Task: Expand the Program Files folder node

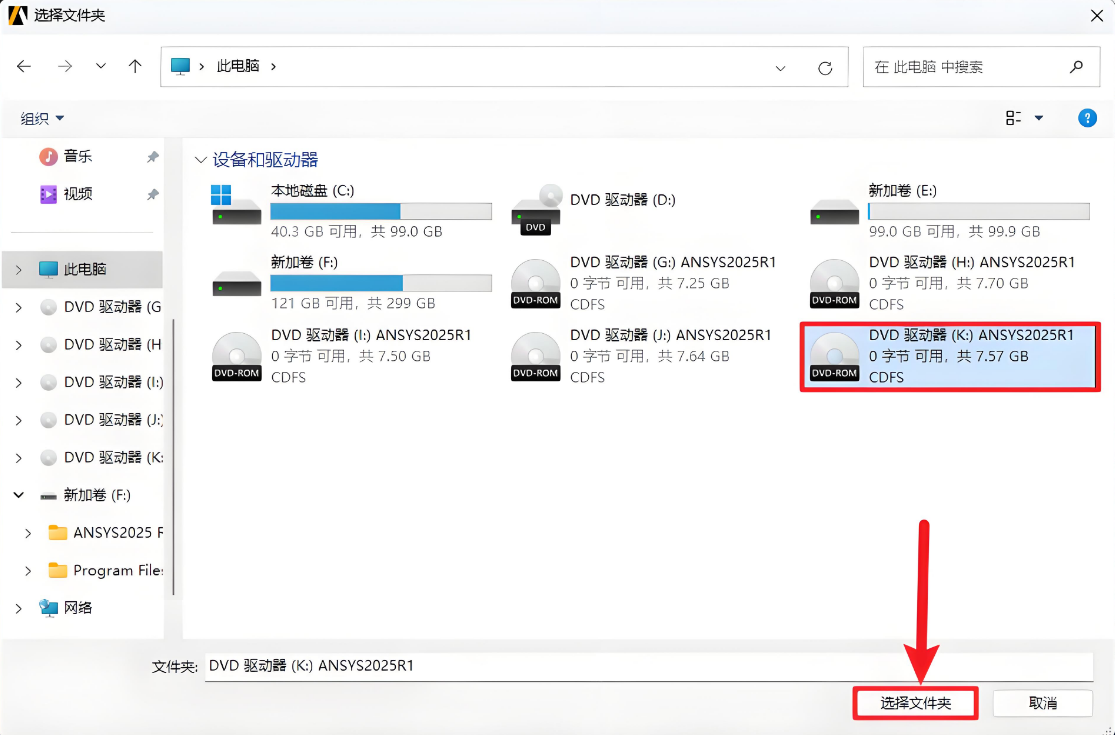Action: click(x=28, y=570)
